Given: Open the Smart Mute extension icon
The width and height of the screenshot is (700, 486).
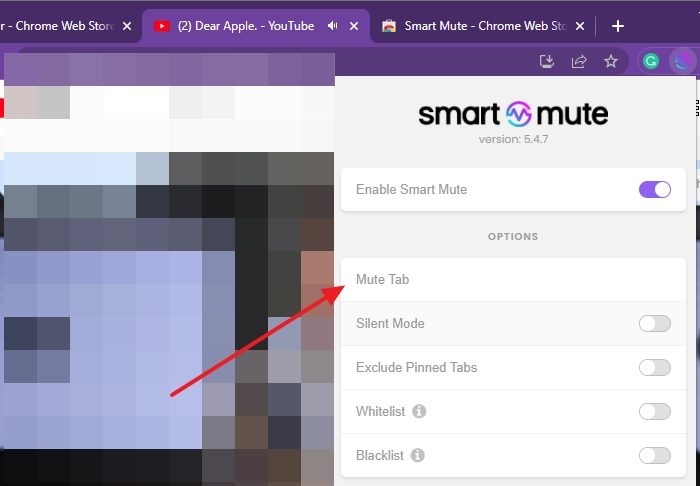Looking at the screenshot, I should tap(683, 61).
